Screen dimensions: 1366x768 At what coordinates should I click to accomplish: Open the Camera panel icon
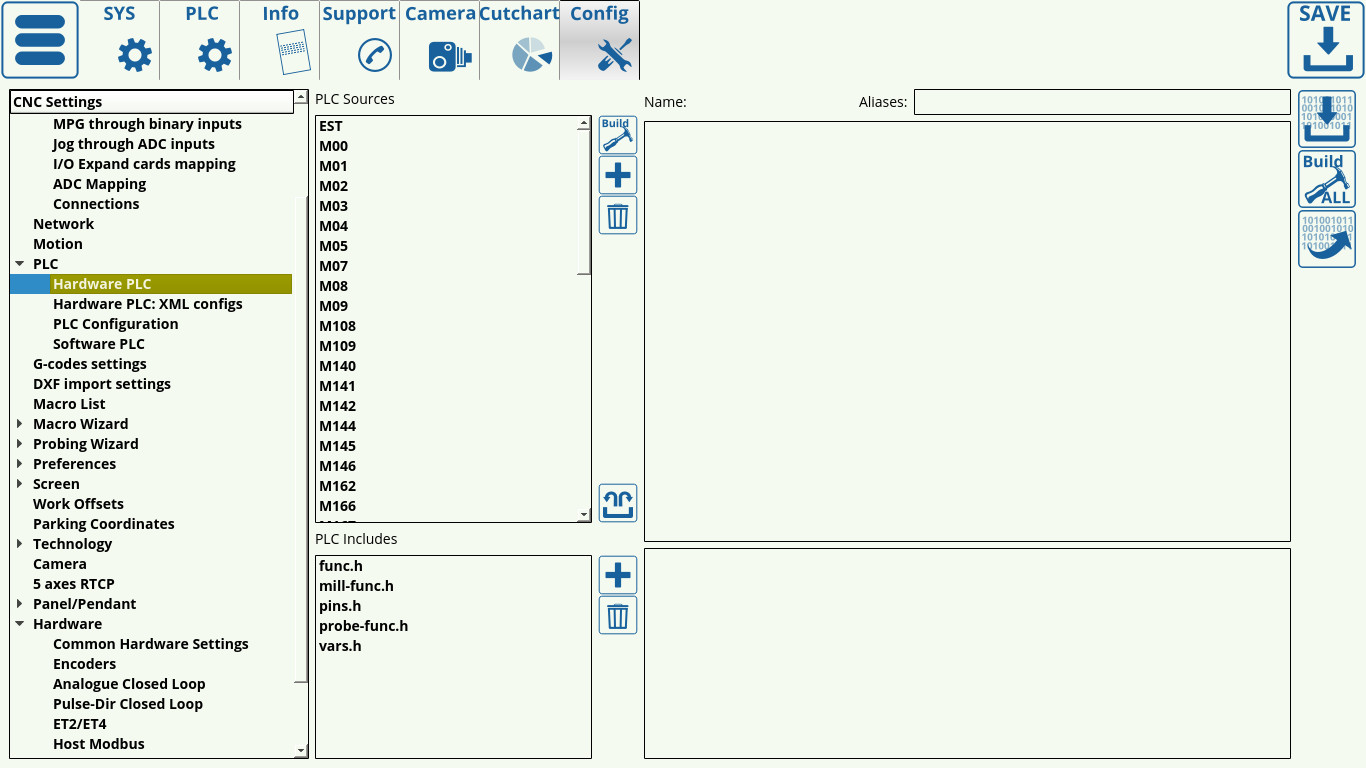point(449,55)
